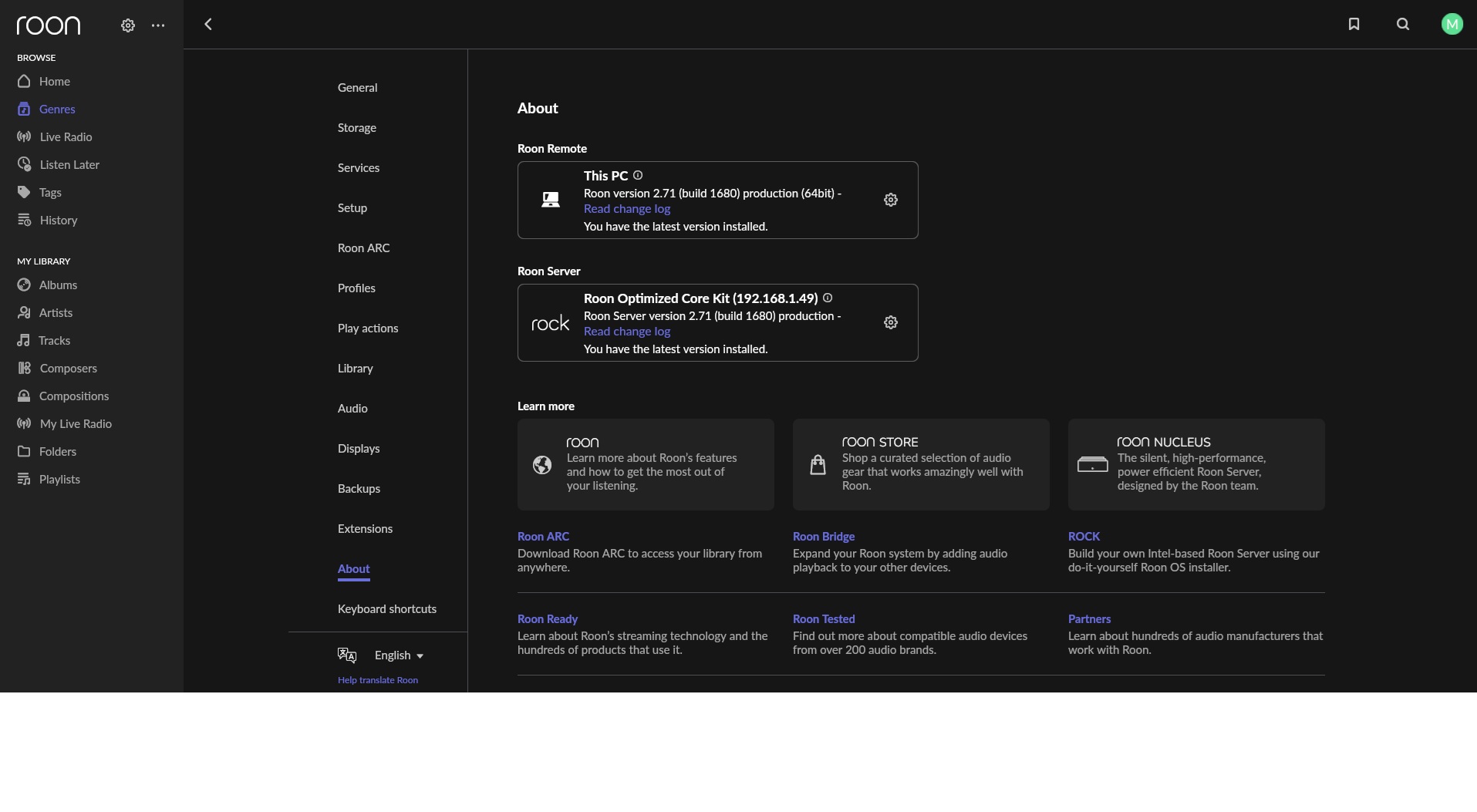The image size is (1477, 812).
Task: Click the Compositions icon
Action: [x=24, y=396]
